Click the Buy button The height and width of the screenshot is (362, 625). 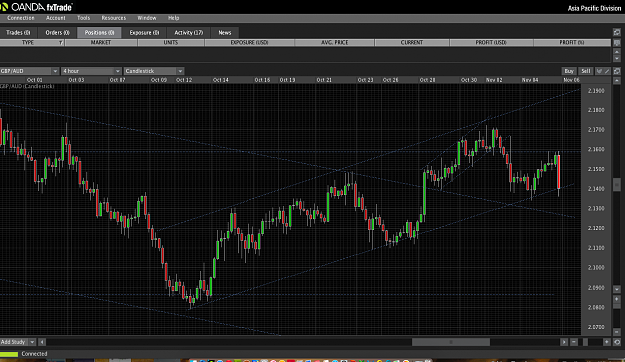569,71
